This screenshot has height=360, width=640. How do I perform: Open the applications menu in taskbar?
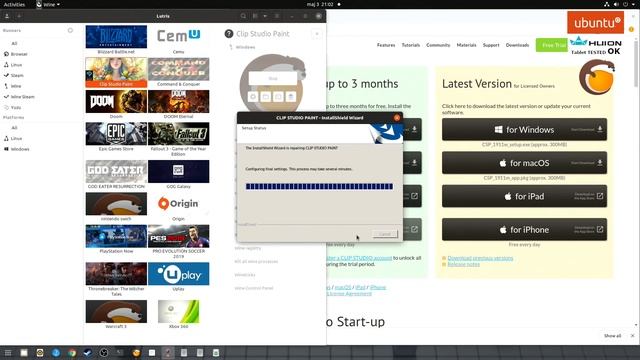click(8, 353)
